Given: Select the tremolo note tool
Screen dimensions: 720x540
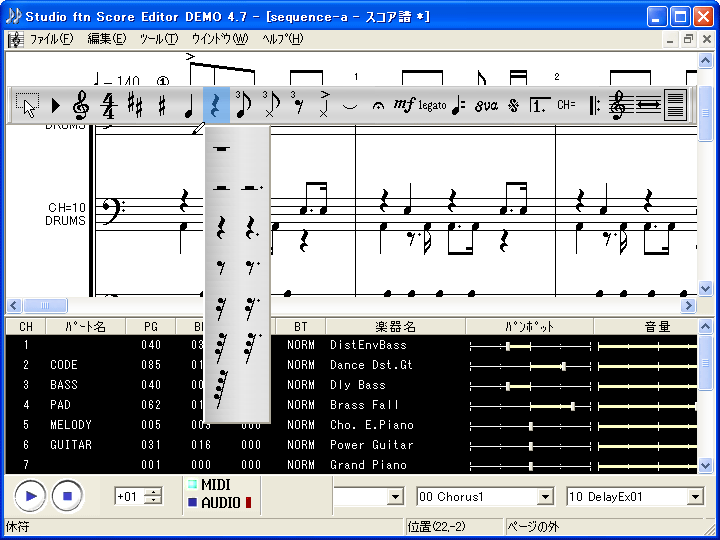Looking at the screenshot, I should pyautogui.click(x=458, y=106).
